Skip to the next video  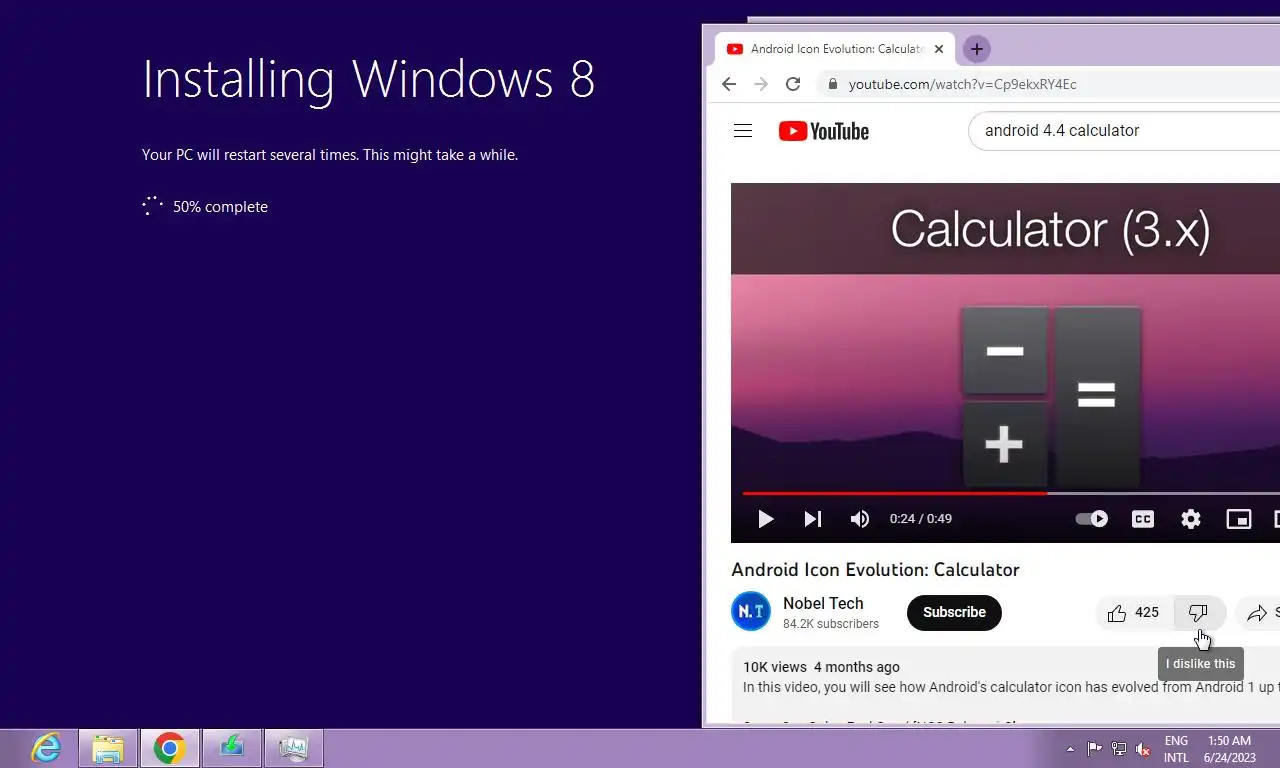[x=813, y=519]
